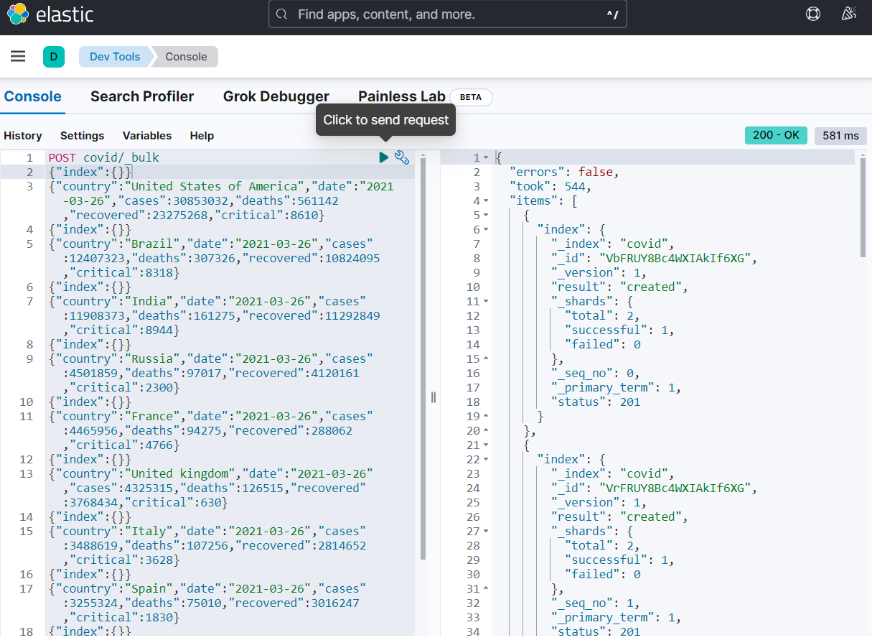Click the Italy document line

coord(207,545)
